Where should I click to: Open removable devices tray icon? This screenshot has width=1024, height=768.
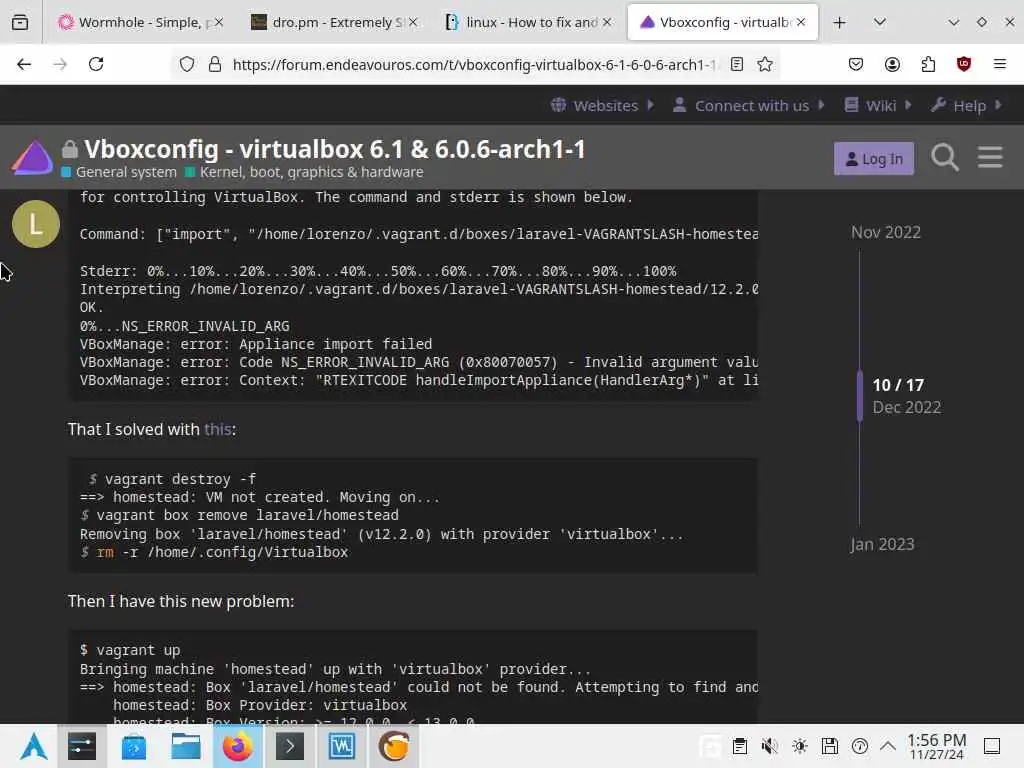coord(829,746)
